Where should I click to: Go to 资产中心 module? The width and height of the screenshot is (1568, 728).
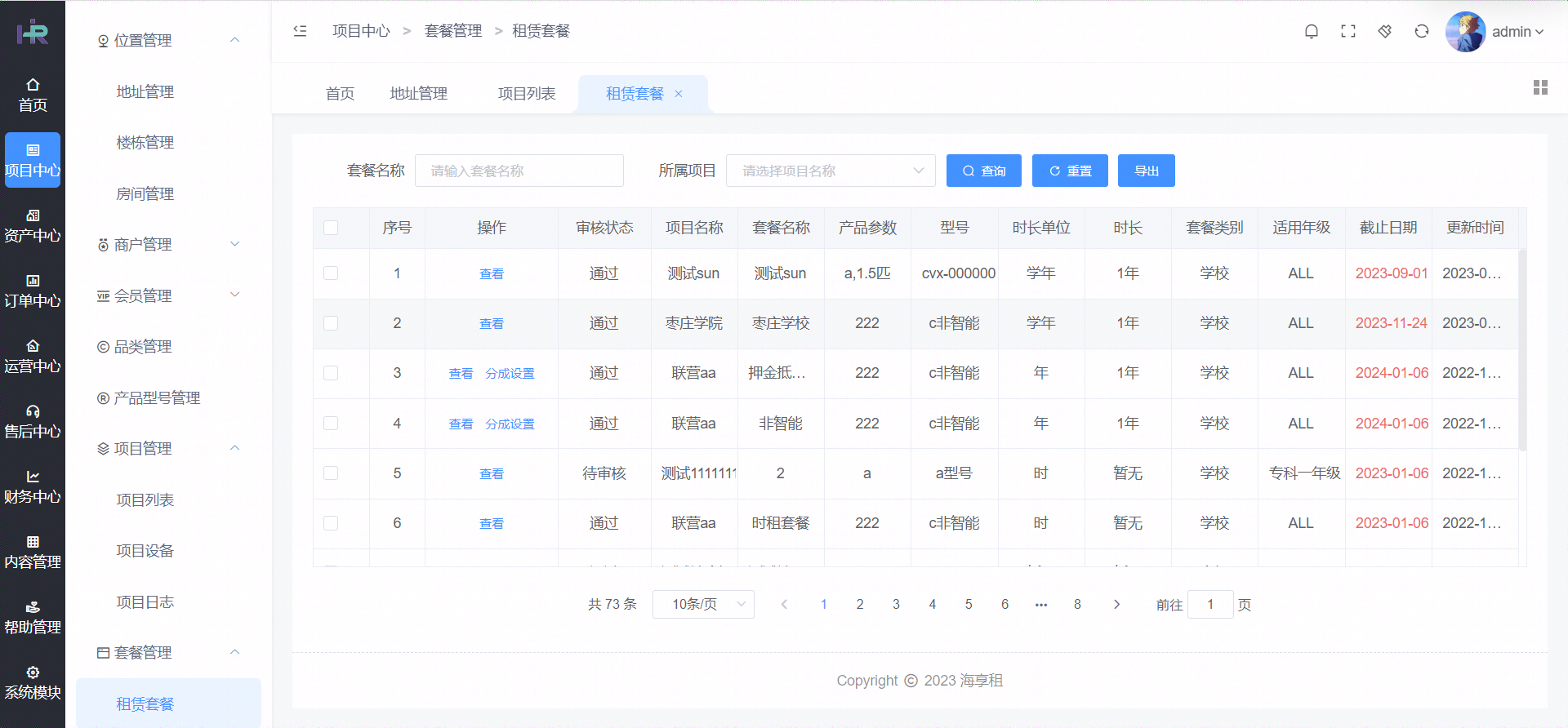33,225
